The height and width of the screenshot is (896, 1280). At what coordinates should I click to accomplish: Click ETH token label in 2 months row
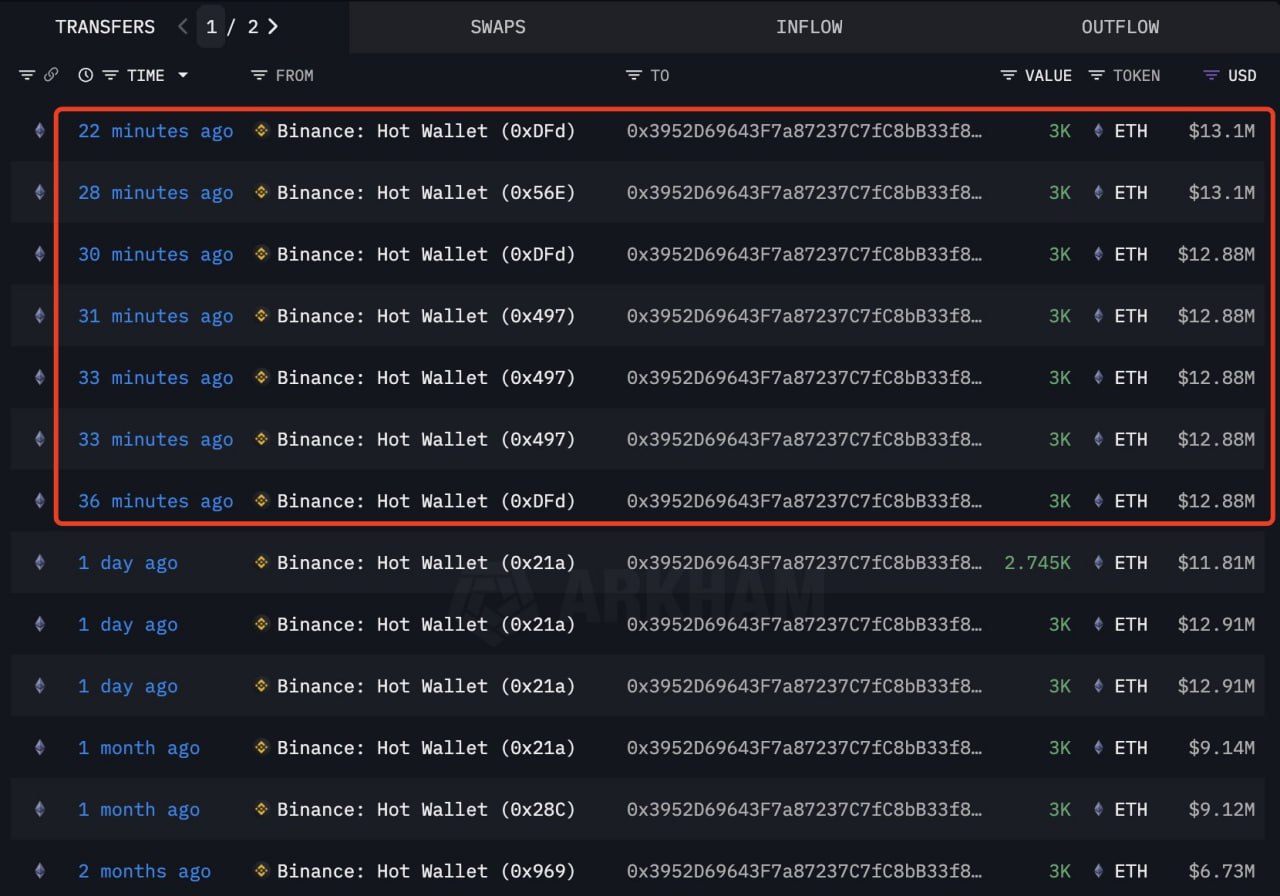pyautogui.click(x=1131, y=871)
